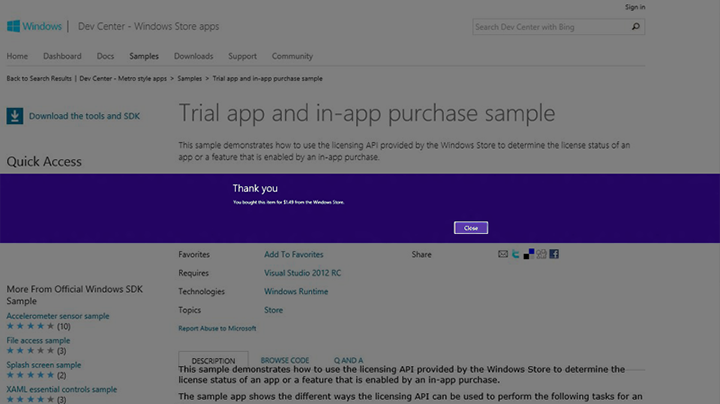Open the Sign in link
This screenshot has height=404, width=720.
coord(635,7)
